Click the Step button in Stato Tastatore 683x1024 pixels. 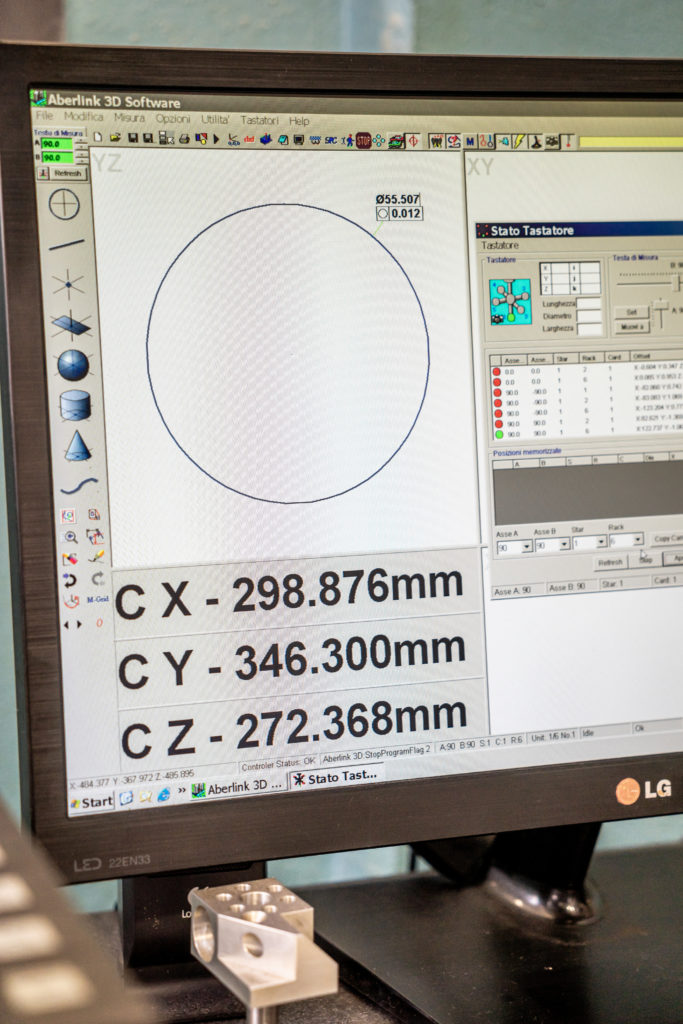(646, 560)
